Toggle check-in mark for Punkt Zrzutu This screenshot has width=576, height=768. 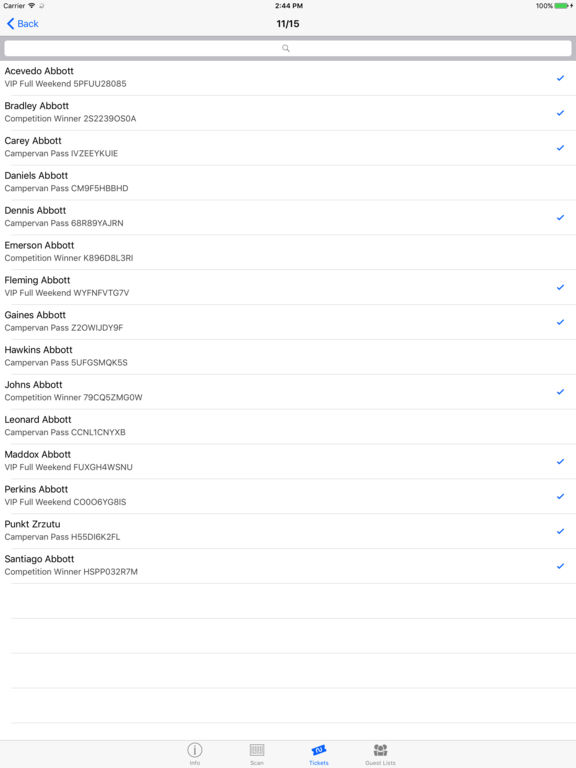tap(560, 531)
